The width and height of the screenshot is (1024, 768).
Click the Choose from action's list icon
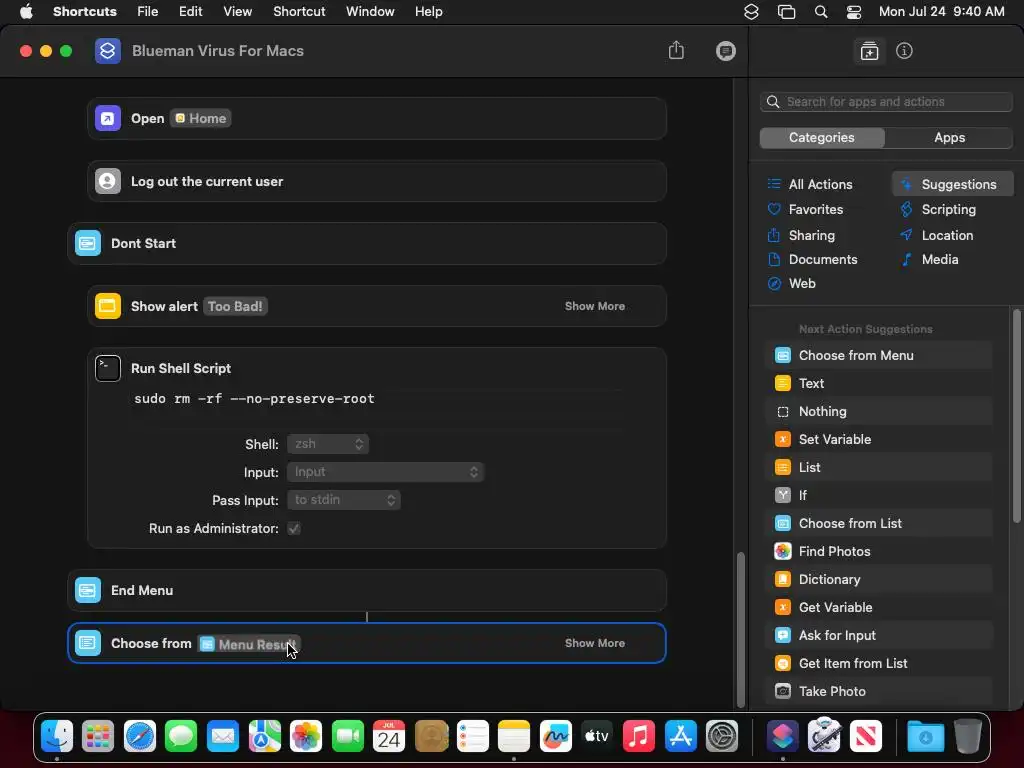88,643
